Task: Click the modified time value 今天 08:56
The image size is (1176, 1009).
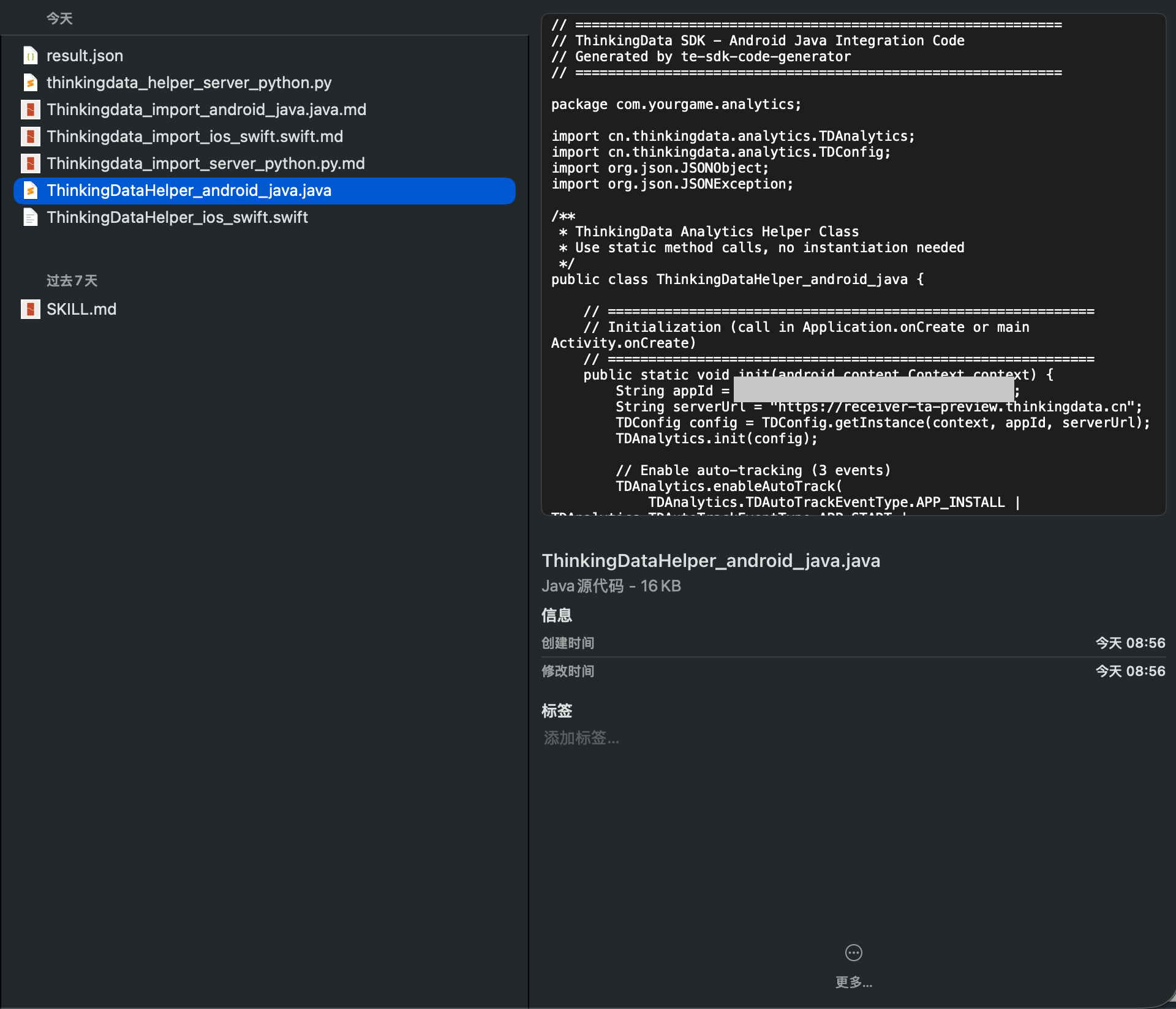Action: (1131, 671)
